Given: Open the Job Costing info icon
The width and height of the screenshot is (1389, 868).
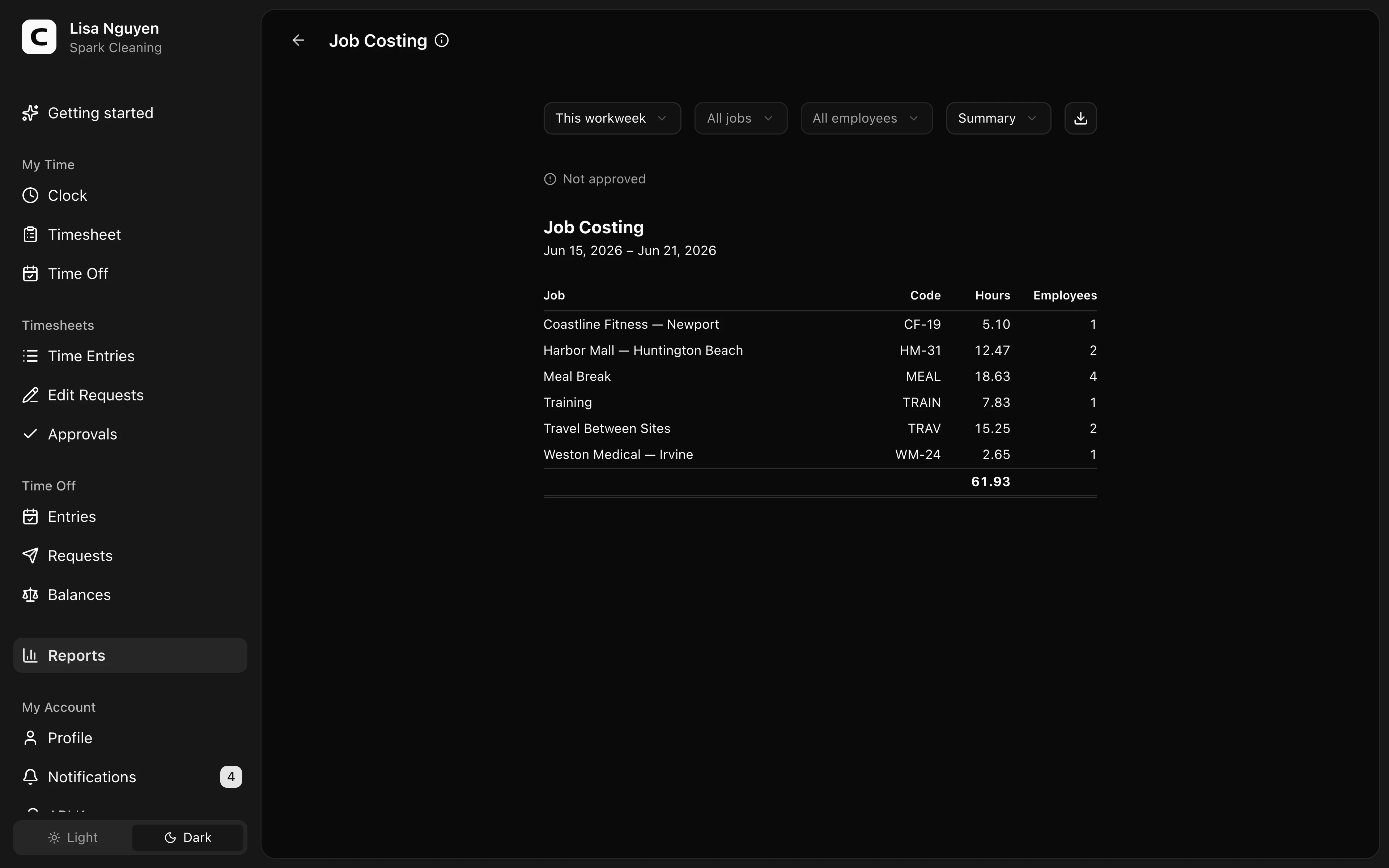Looking at the screenshot, I should pyautogui.click(x=441, y=40).
